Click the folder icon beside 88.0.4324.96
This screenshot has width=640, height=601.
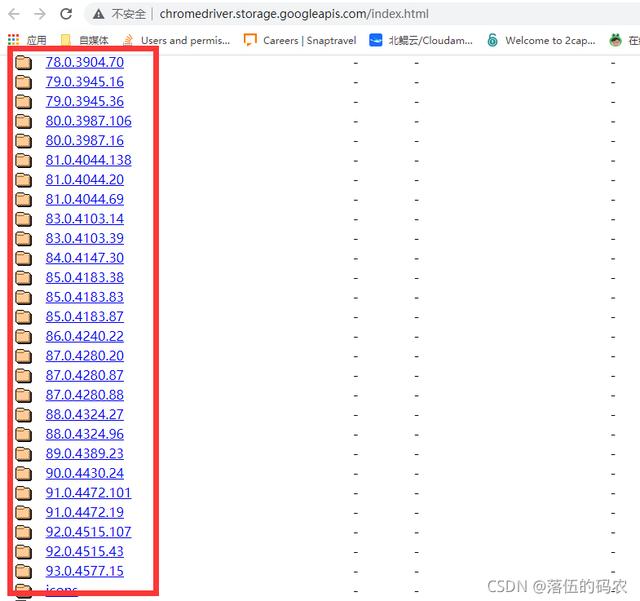pos(24,435)
